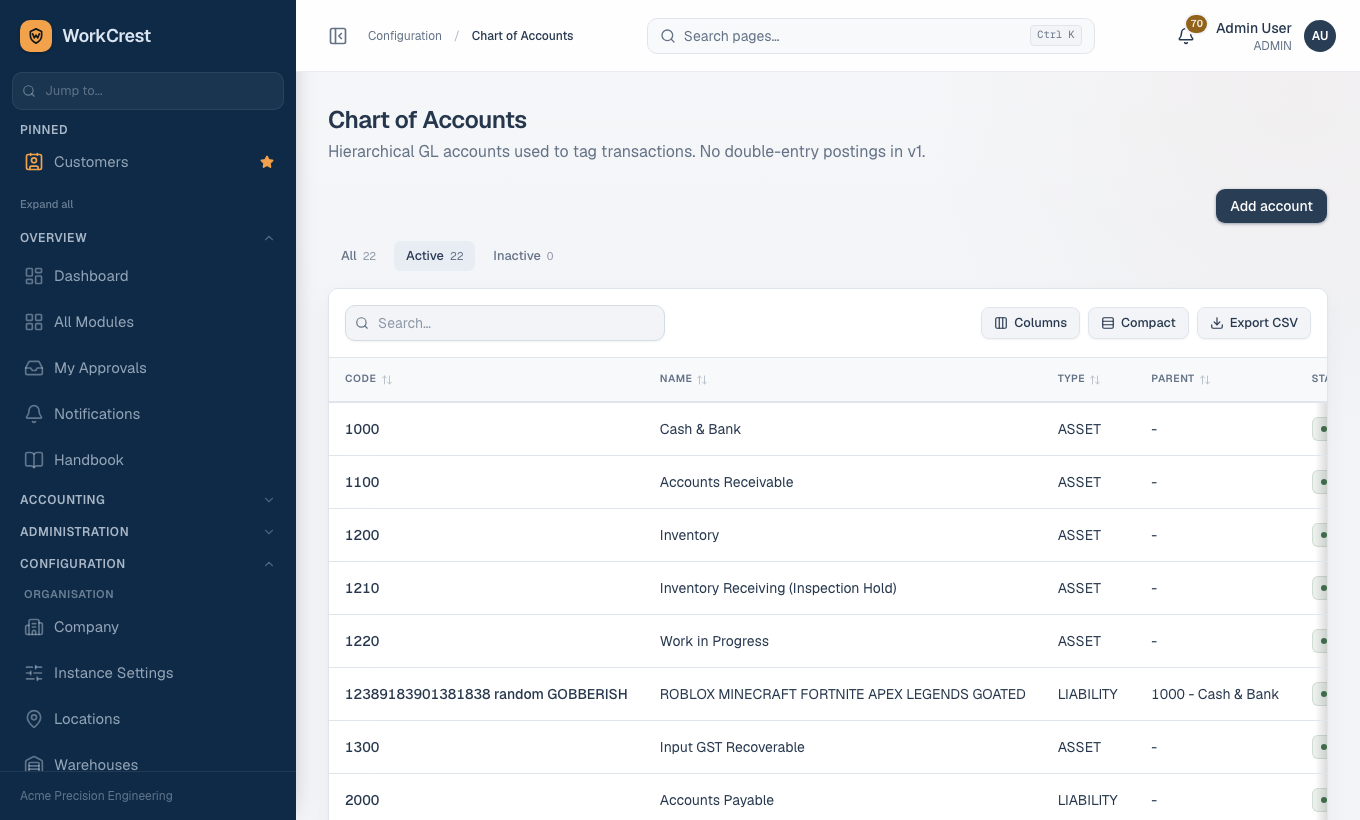Collapse the Configuration sidebar section
1360x820 pixels.
148,564
